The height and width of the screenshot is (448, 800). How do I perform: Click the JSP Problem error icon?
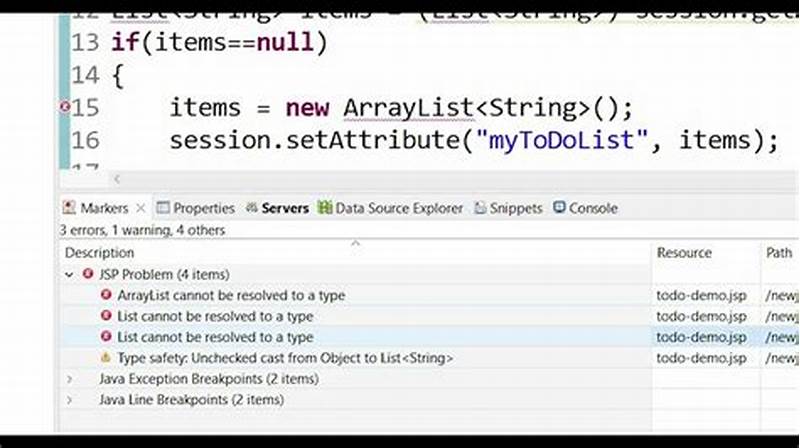click(x=88, y=274)
